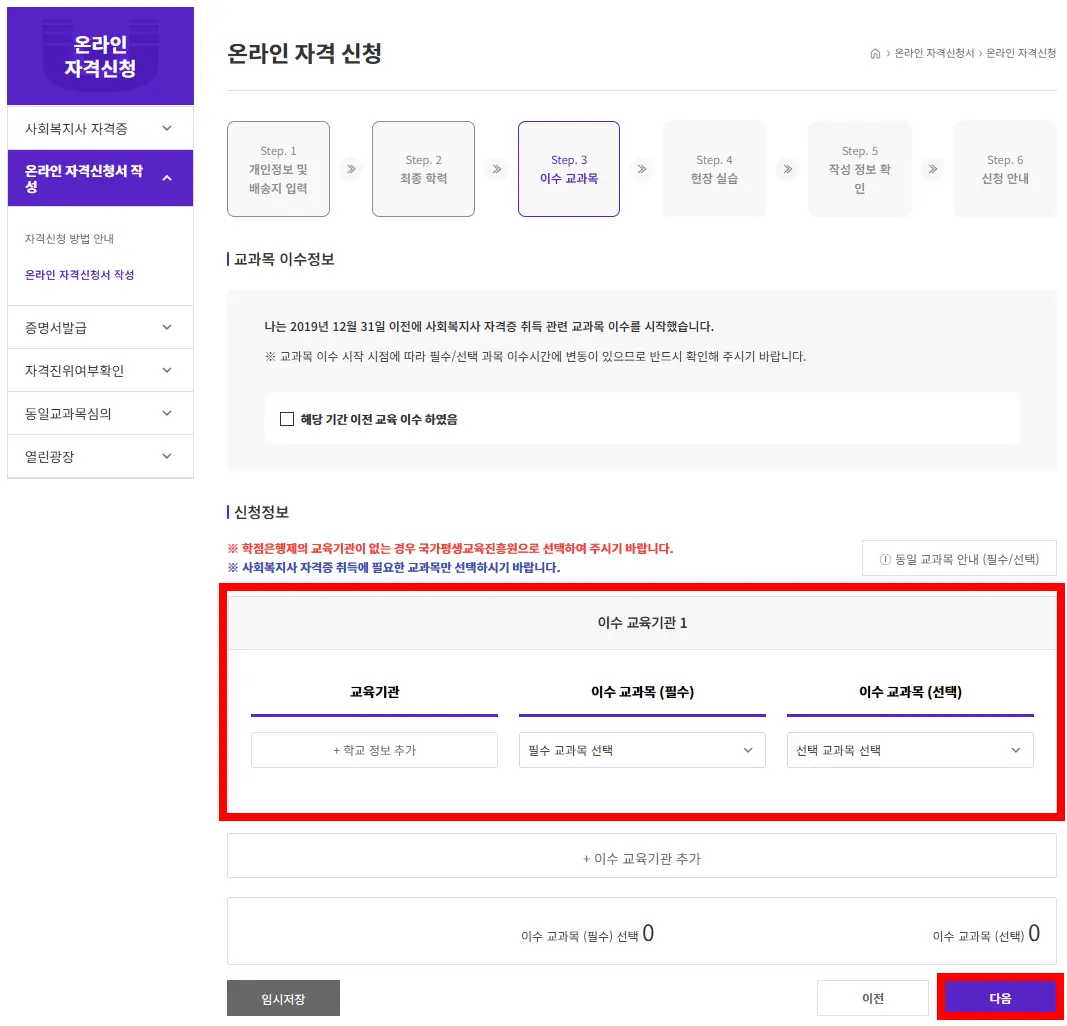Click the 임시저장 button

pyautogui.click(x=283, y=998)
